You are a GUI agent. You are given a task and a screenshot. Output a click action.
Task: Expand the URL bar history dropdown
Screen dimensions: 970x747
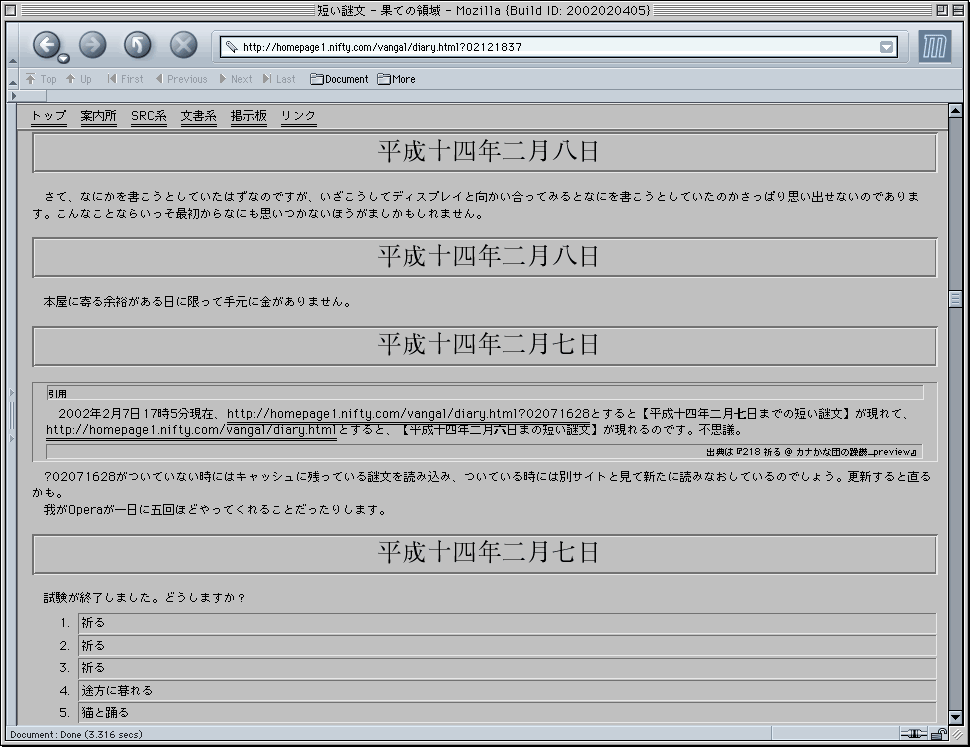(886, 47)
